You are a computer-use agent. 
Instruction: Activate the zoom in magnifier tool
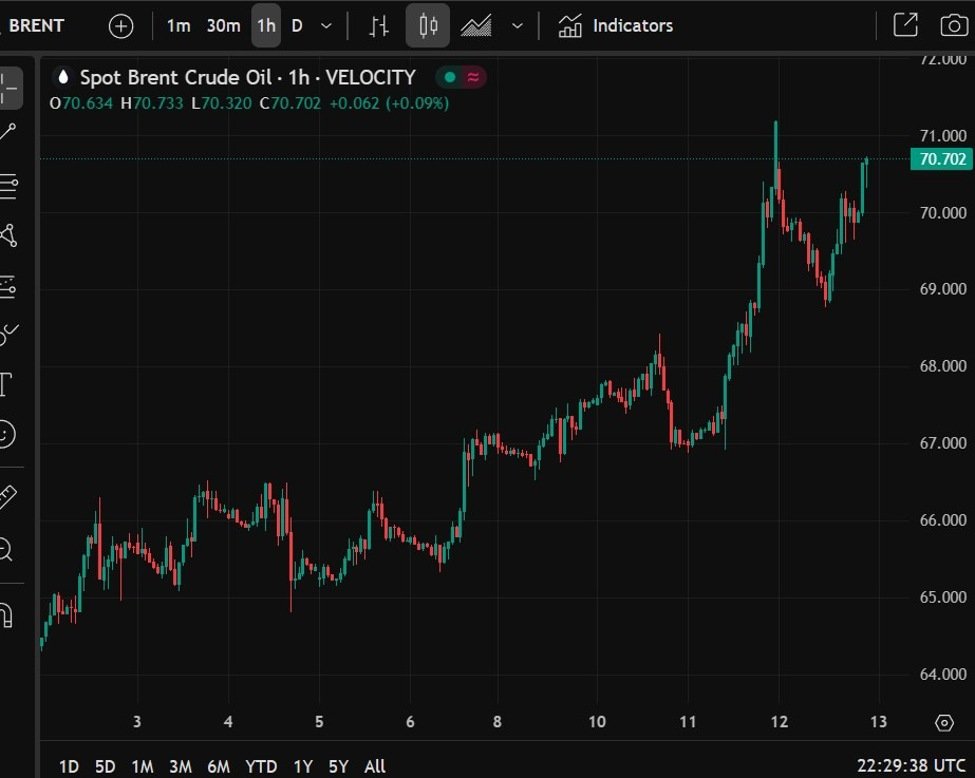coord(6,549)
